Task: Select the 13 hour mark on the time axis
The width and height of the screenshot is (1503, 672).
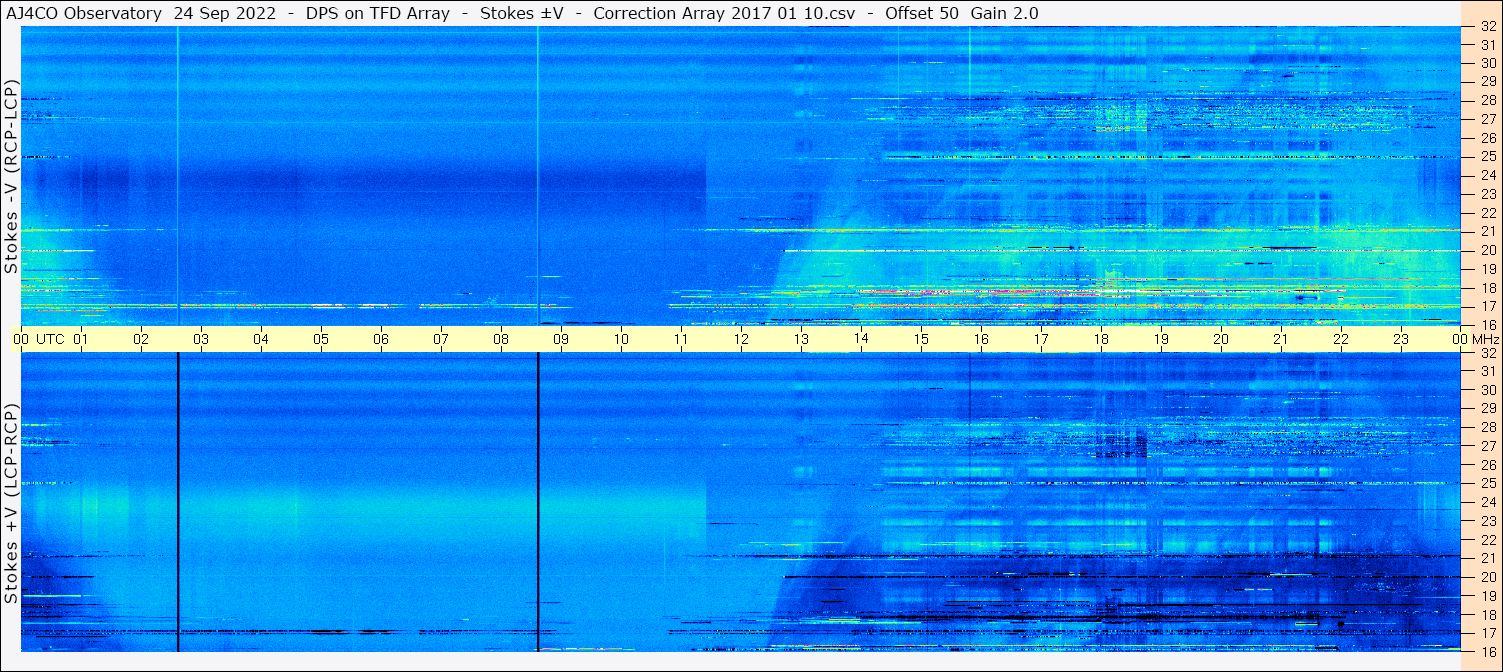Action: pyautogui.click(x=801, y=339)
